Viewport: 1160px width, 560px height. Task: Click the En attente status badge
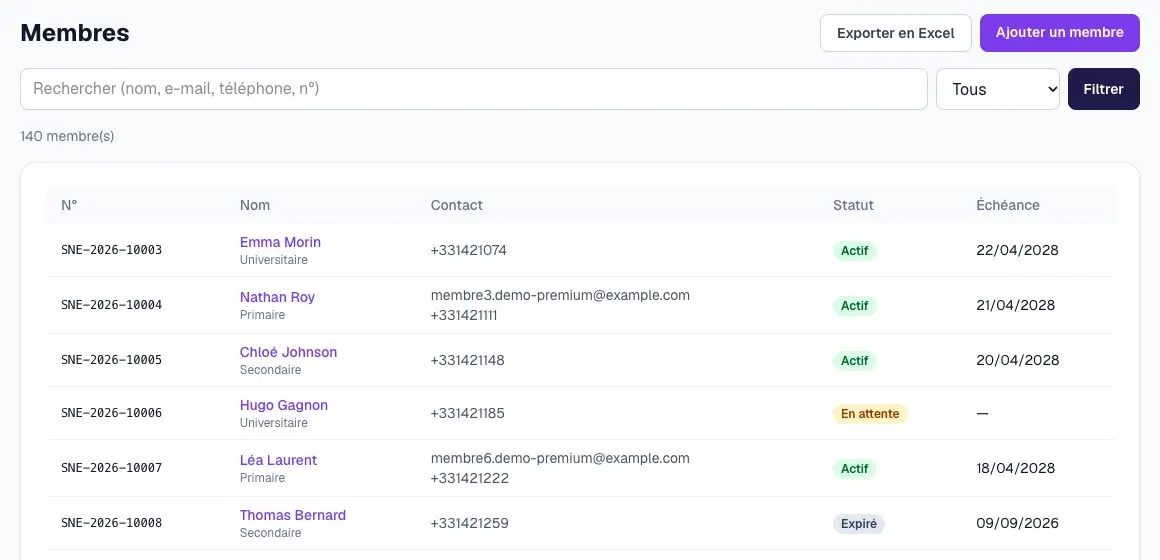870,414
